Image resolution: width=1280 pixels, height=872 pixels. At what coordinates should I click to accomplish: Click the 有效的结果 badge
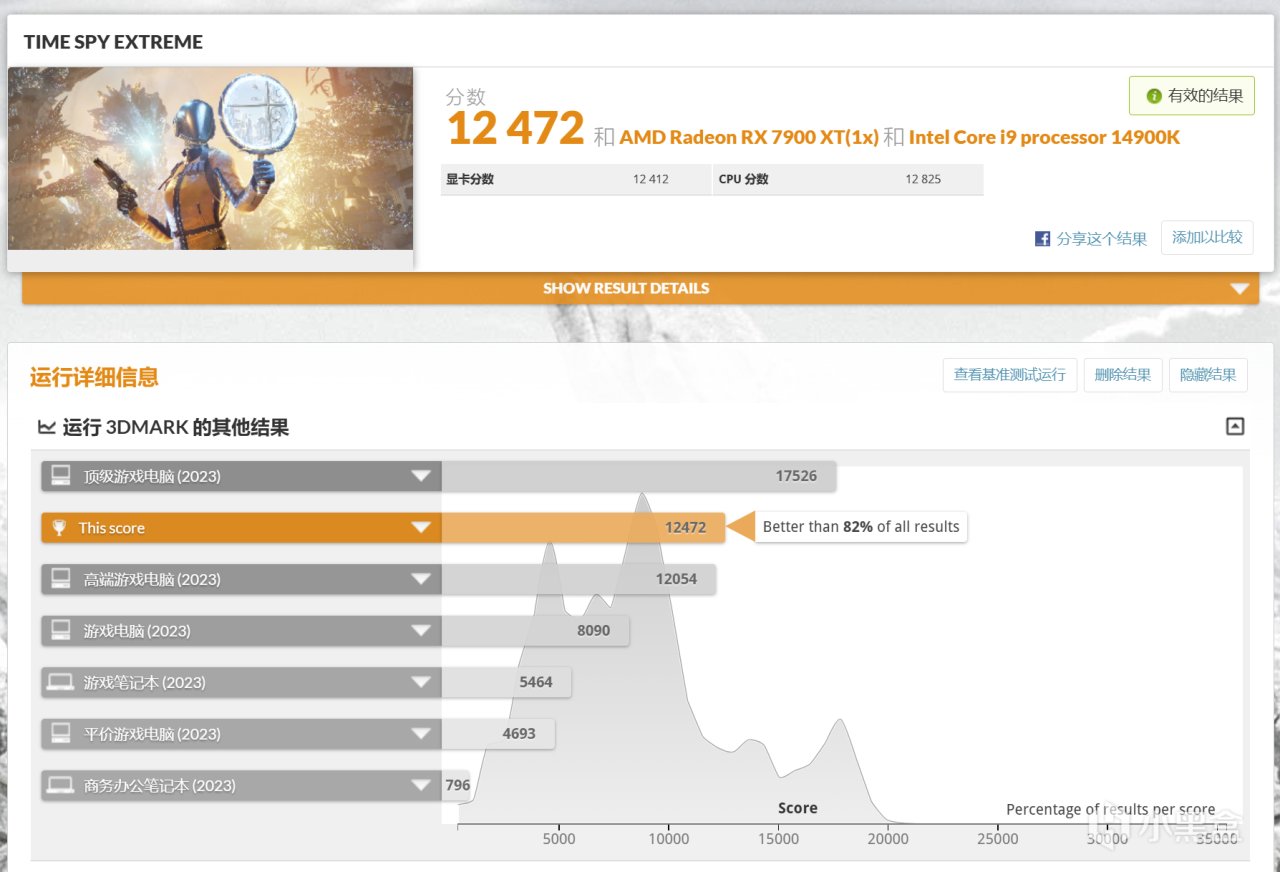pyautogui.click(x=1191, y=96)
